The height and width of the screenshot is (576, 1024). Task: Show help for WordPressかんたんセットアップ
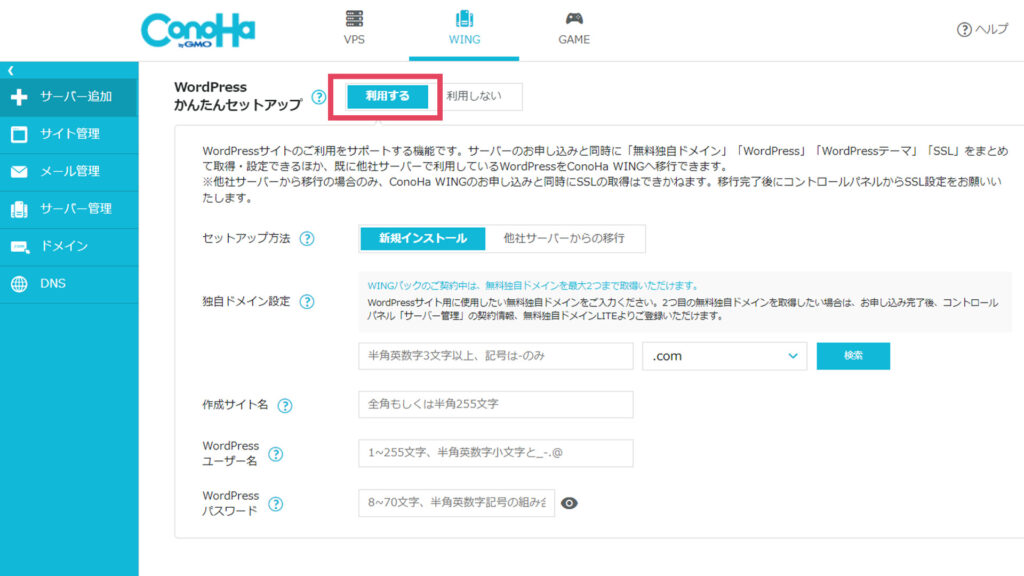(318, 97)
